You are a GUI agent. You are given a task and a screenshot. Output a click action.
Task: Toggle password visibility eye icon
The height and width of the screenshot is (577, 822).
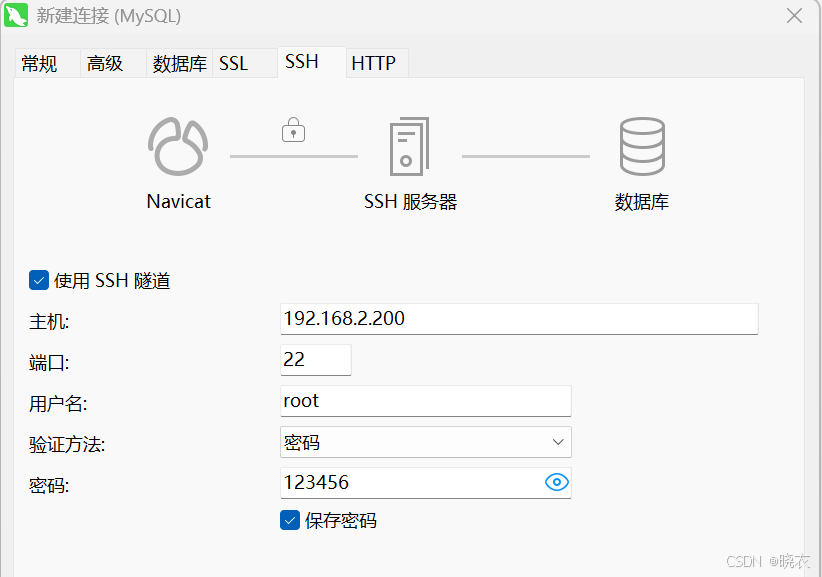coord(557,482)
